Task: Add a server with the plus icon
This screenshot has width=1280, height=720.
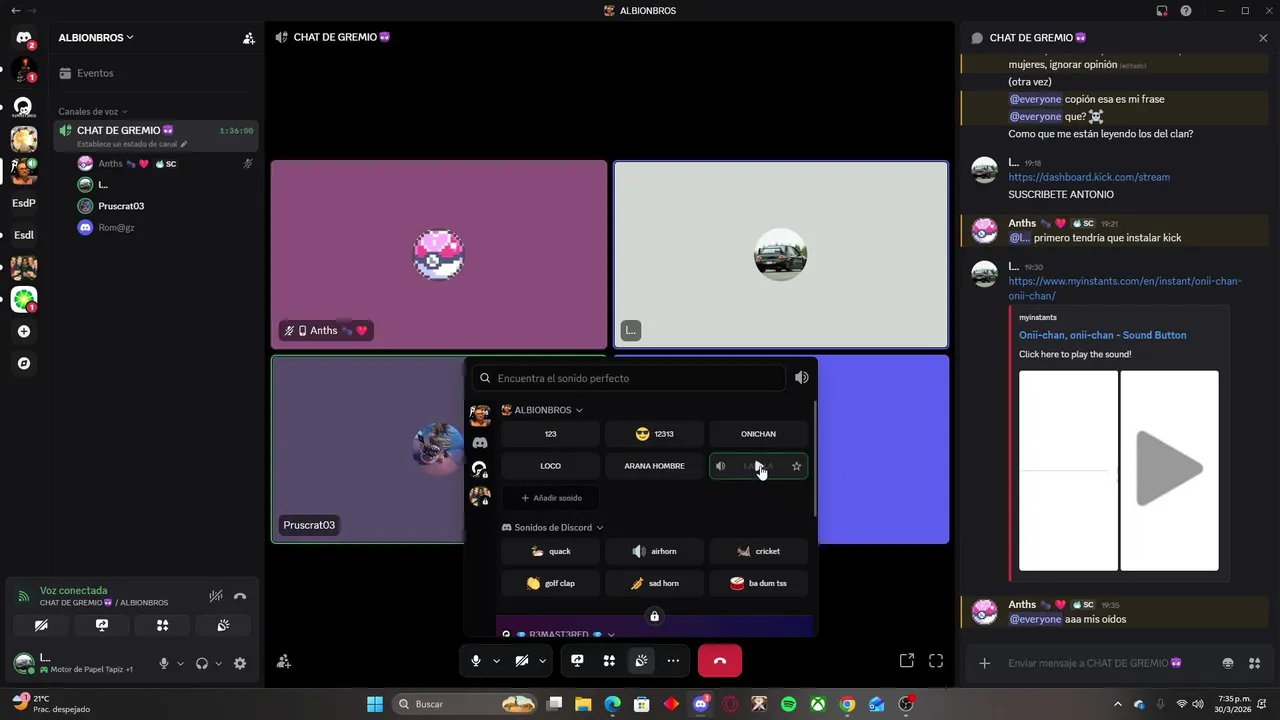Action: [24, 331]
